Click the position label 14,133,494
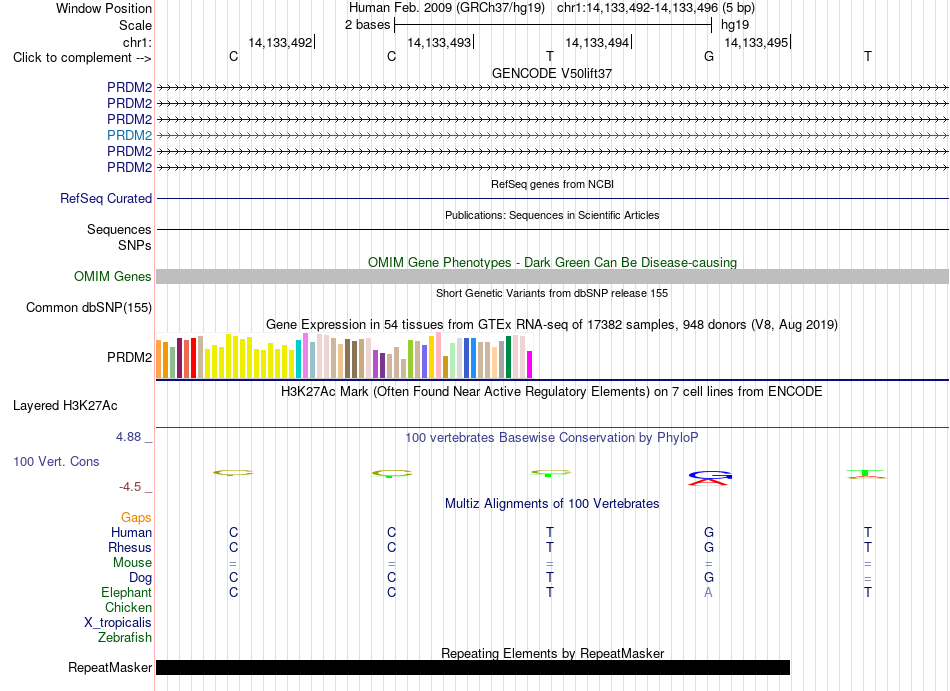This screenshot has width=950, height=691. click(597, 42)
